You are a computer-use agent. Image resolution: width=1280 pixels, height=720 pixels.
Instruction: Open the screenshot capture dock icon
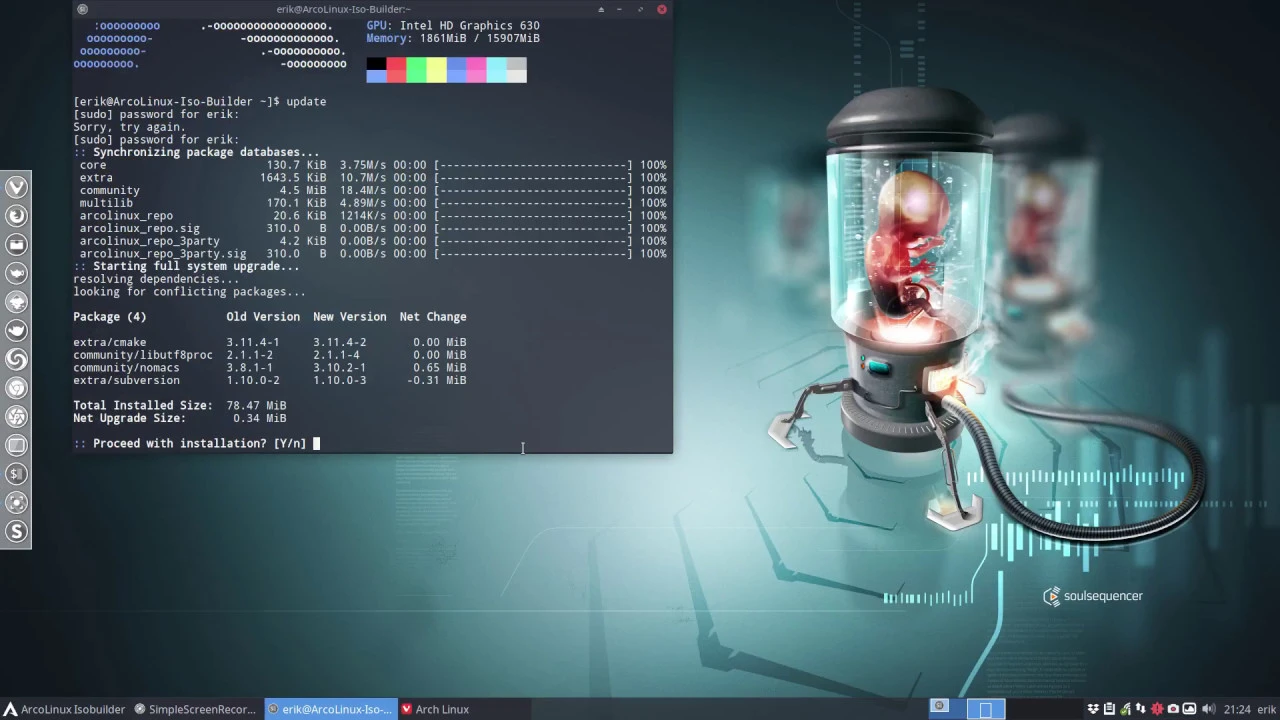pyautogui.click(x=16, y=503)
